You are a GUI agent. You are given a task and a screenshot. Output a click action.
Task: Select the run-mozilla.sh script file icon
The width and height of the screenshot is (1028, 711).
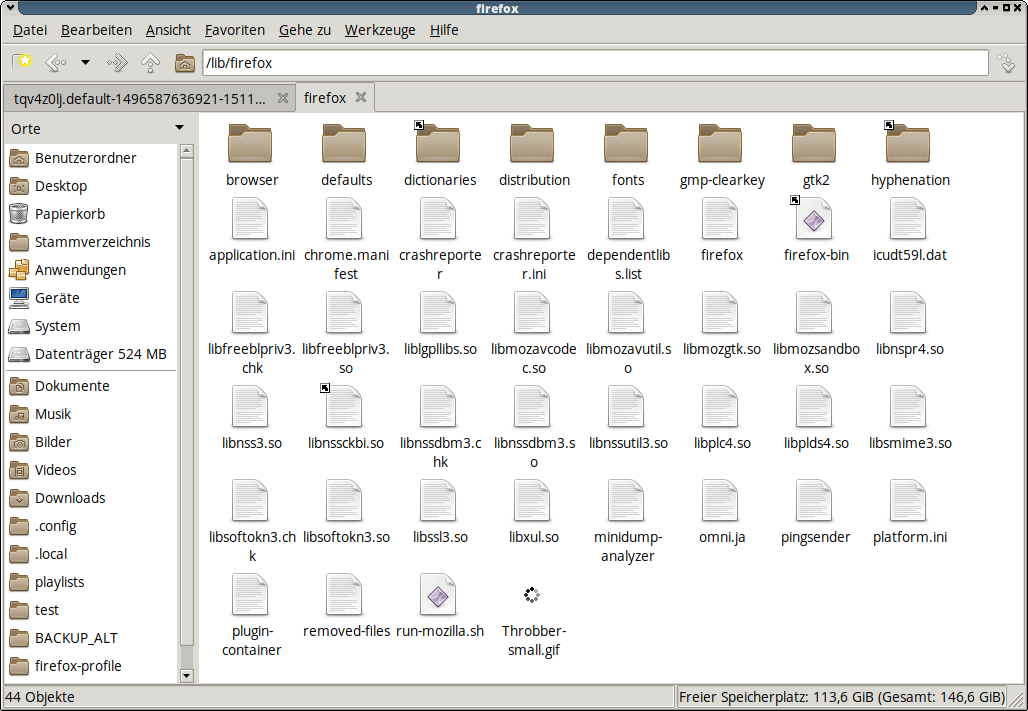click(438, 595)
